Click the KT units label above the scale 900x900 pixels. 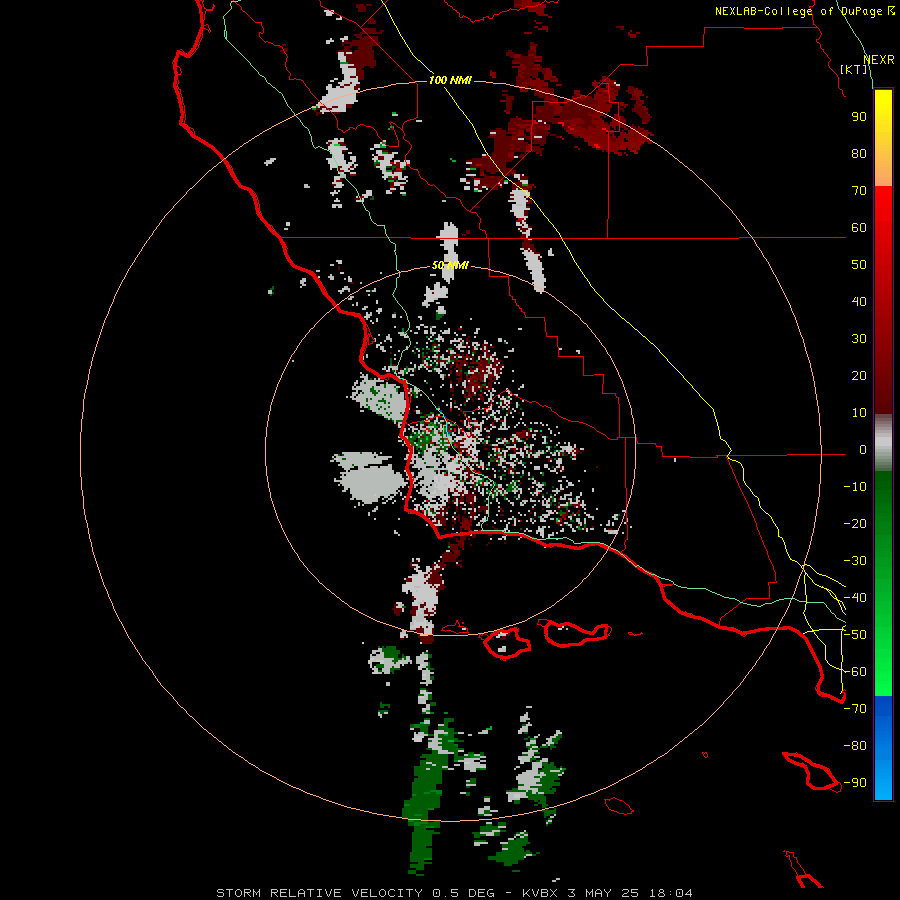click(854, 69)
